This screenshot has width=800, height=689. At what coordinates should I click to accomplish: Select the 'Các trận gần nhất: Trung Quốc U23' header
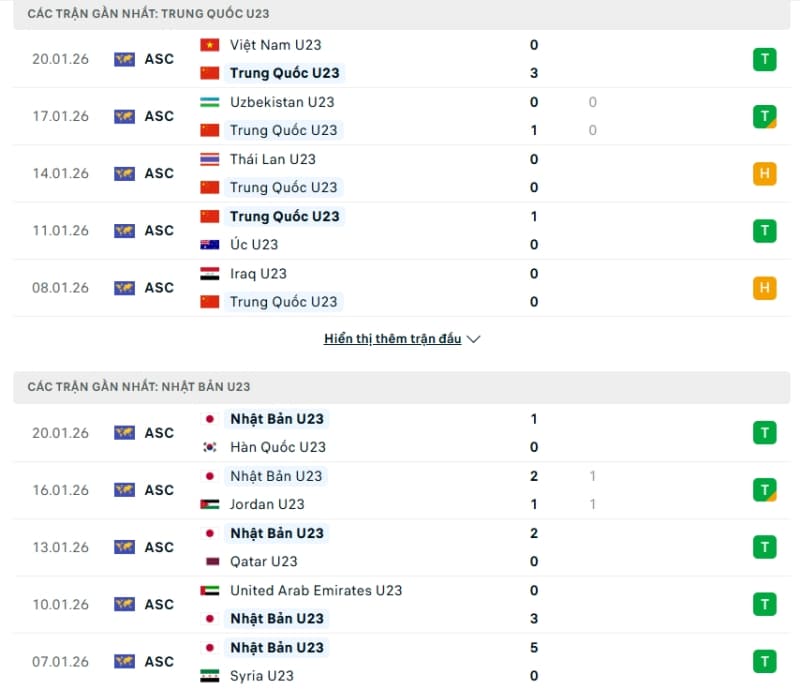pos(148,14)
